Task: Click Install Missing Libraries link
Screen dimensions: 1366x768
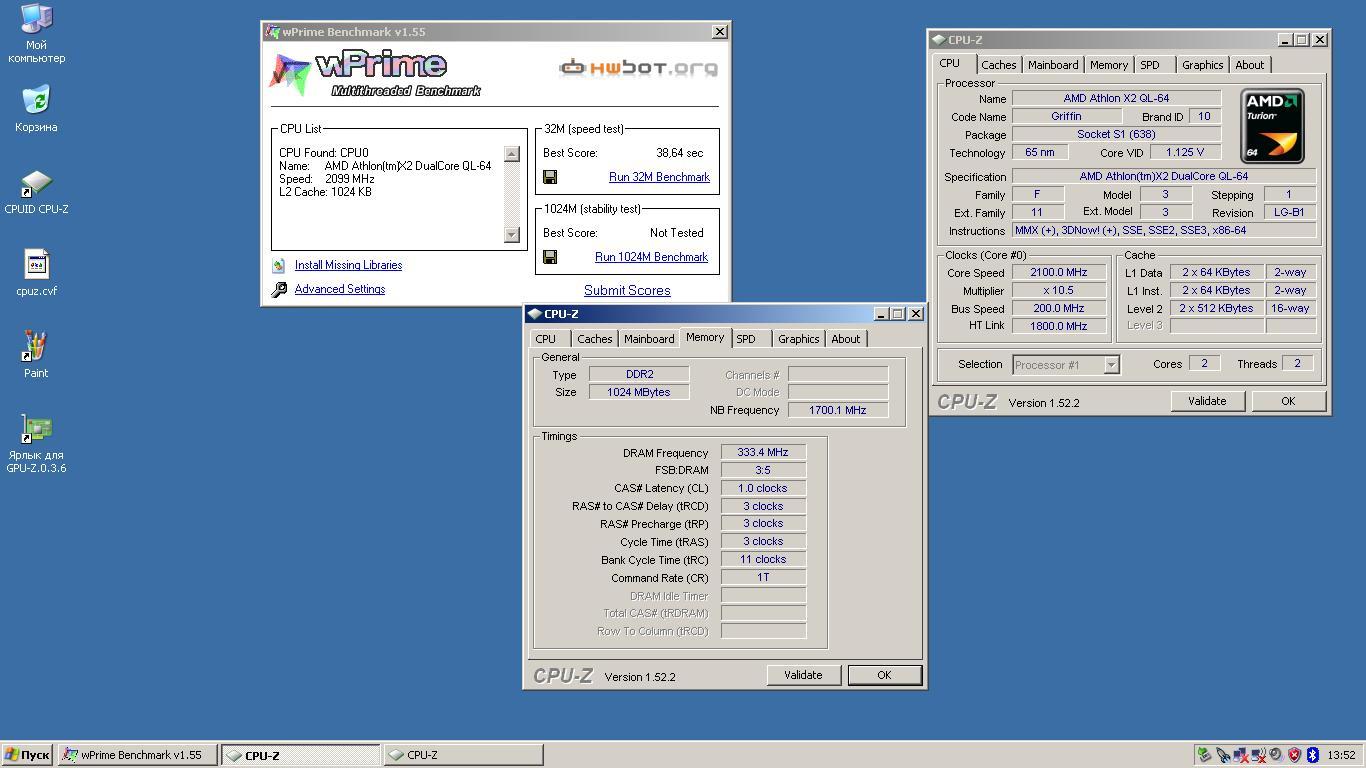Action: click(348, 265)
